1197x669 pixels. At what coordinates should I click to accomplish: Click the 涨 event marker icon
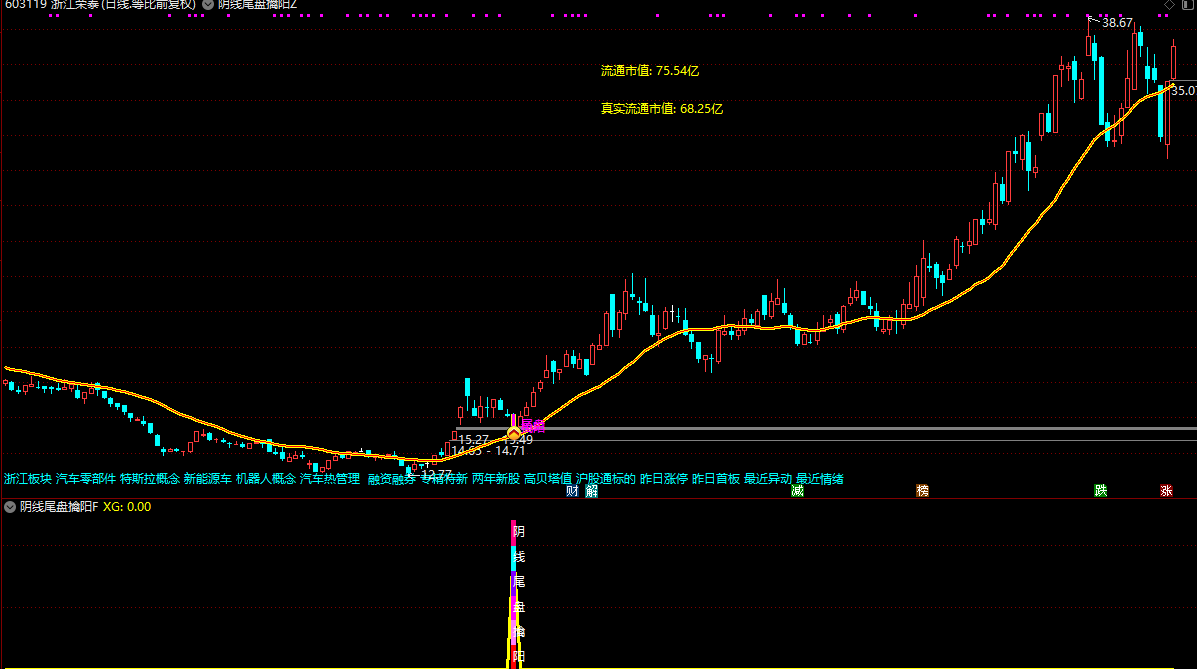point(1166,491)
